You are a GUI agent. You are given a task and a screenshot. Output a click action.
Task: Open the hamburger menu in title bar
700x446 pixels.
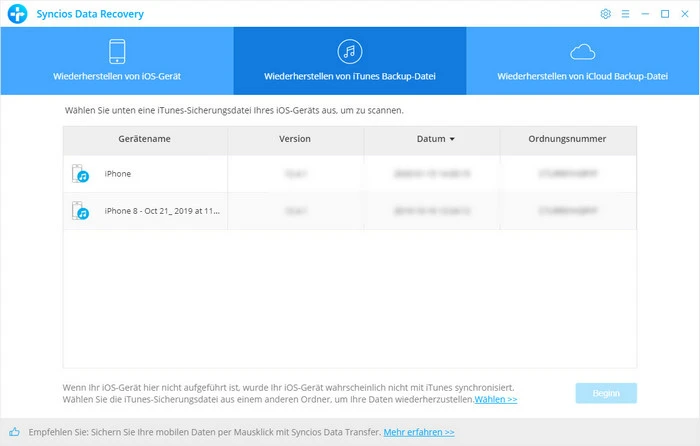click(x=626, y=14)
